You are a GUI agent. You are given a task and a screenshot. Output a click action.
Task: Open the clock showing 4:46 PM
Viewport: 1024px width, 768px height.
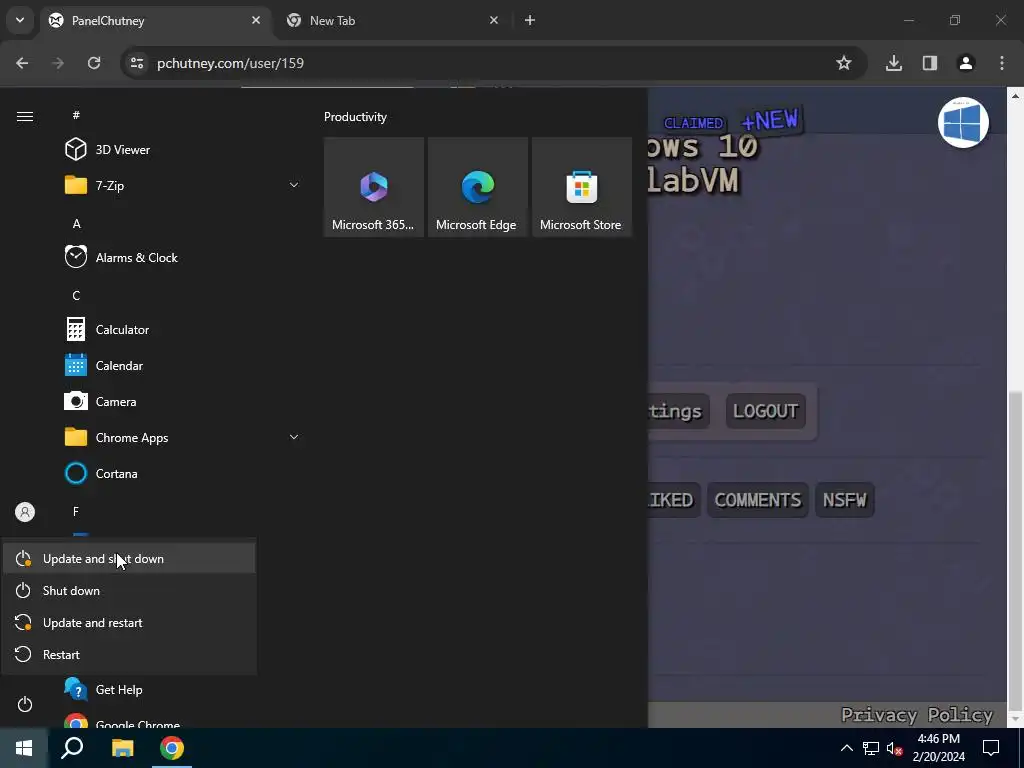(938, 748)
